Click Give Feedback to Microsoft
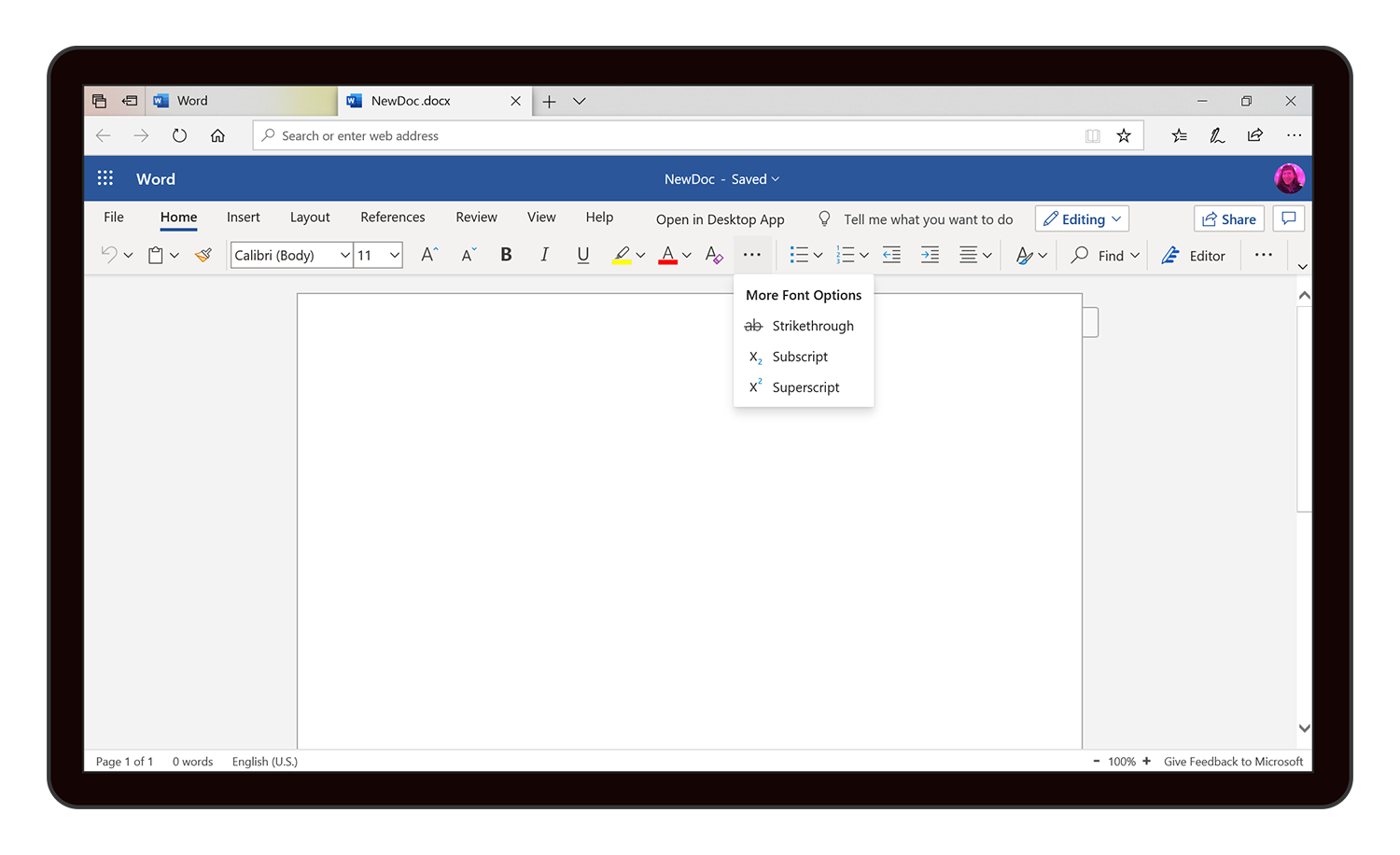Screen dimensions: 1400x855 1233,762
